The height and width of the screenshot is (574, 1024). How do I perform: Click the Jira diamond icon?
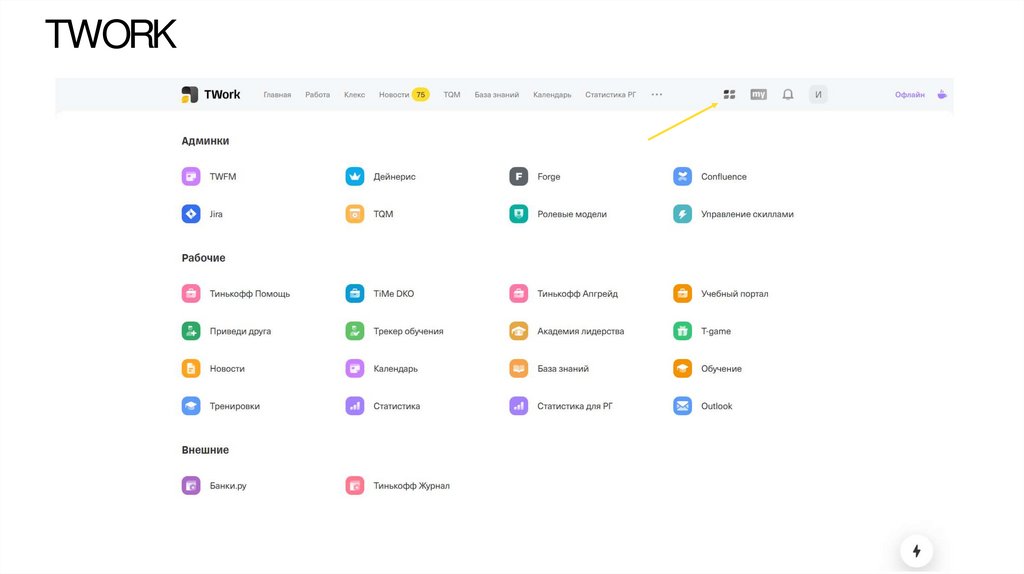[x=191, y=214]
